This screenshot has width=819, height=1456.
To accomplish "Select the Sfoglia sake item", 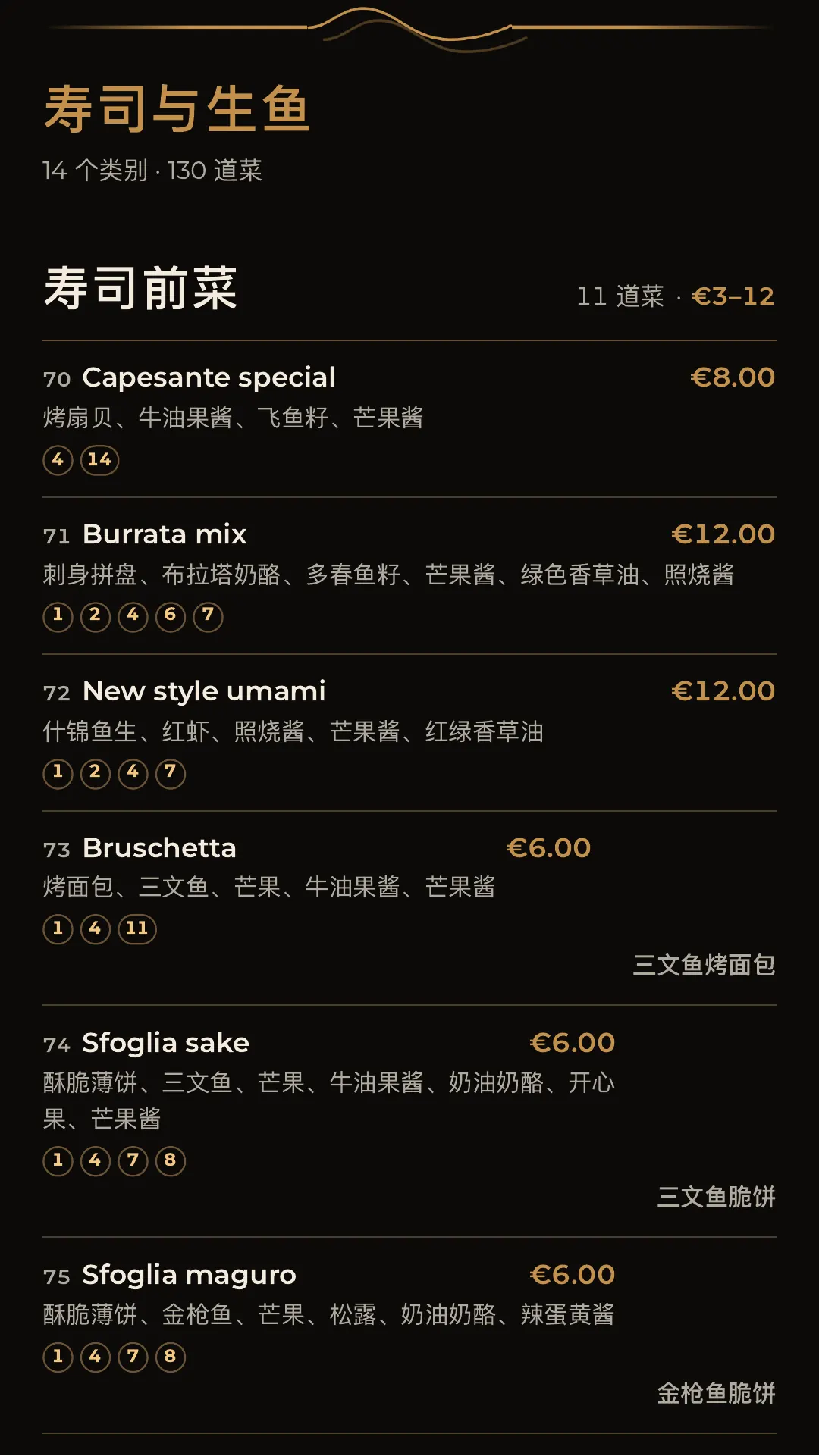I will click(409, 1121).
